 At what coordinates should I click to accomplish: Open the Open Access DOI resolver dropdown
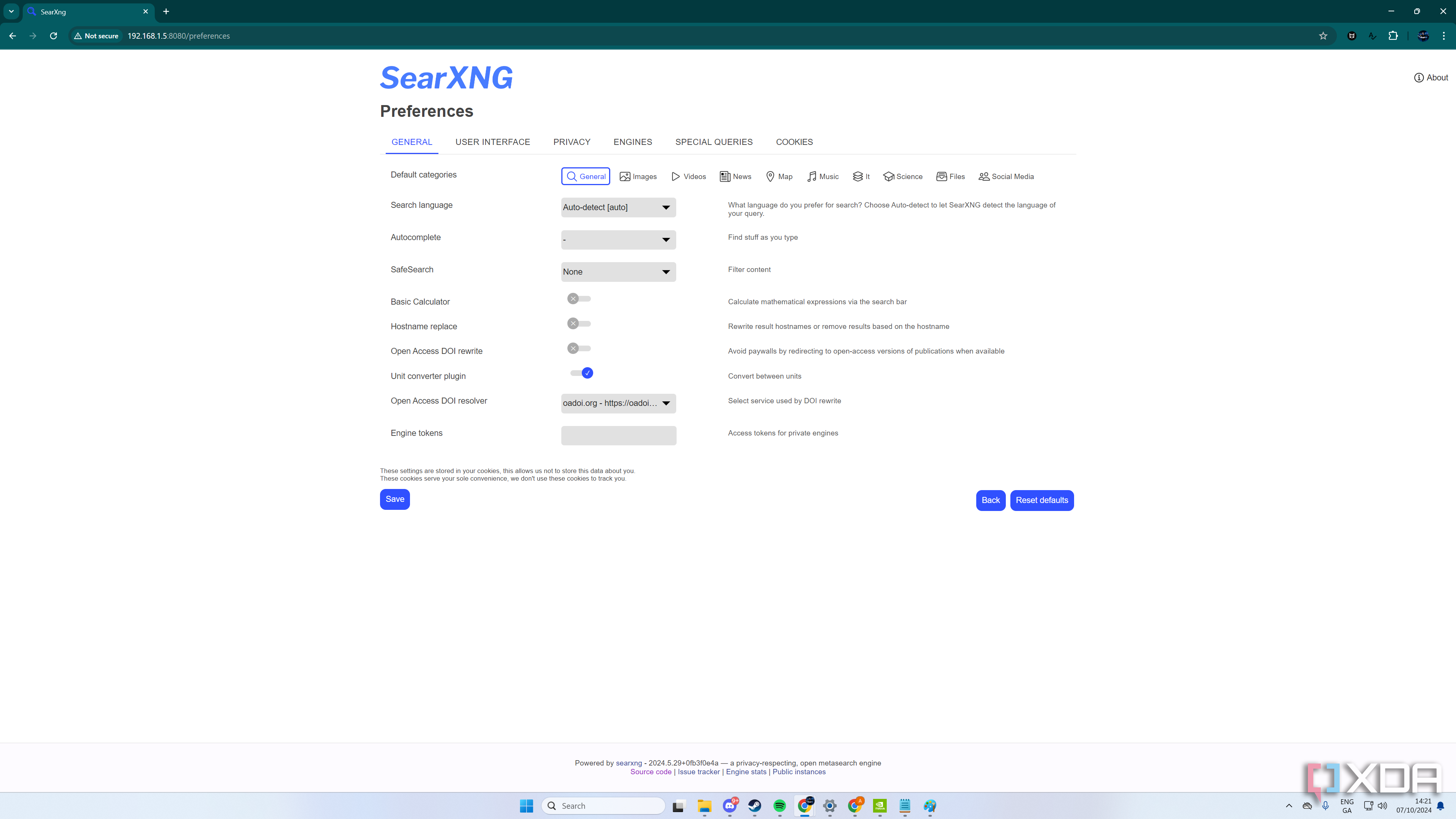(618, 403)
